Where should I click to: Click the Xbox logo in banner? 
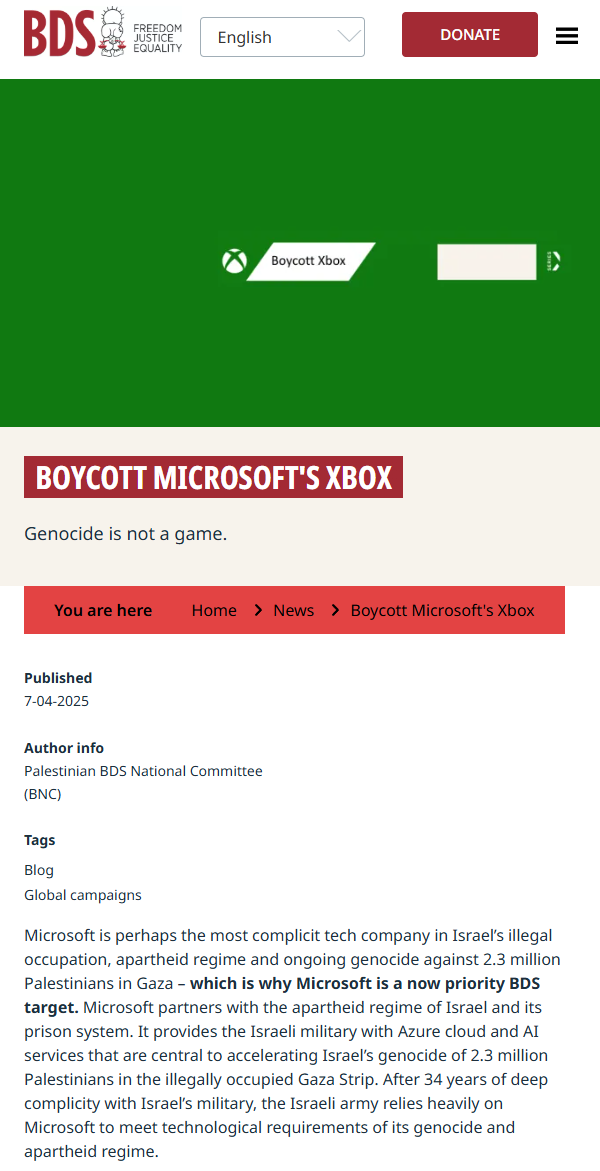pyautogui.click(x=235, y=261)
